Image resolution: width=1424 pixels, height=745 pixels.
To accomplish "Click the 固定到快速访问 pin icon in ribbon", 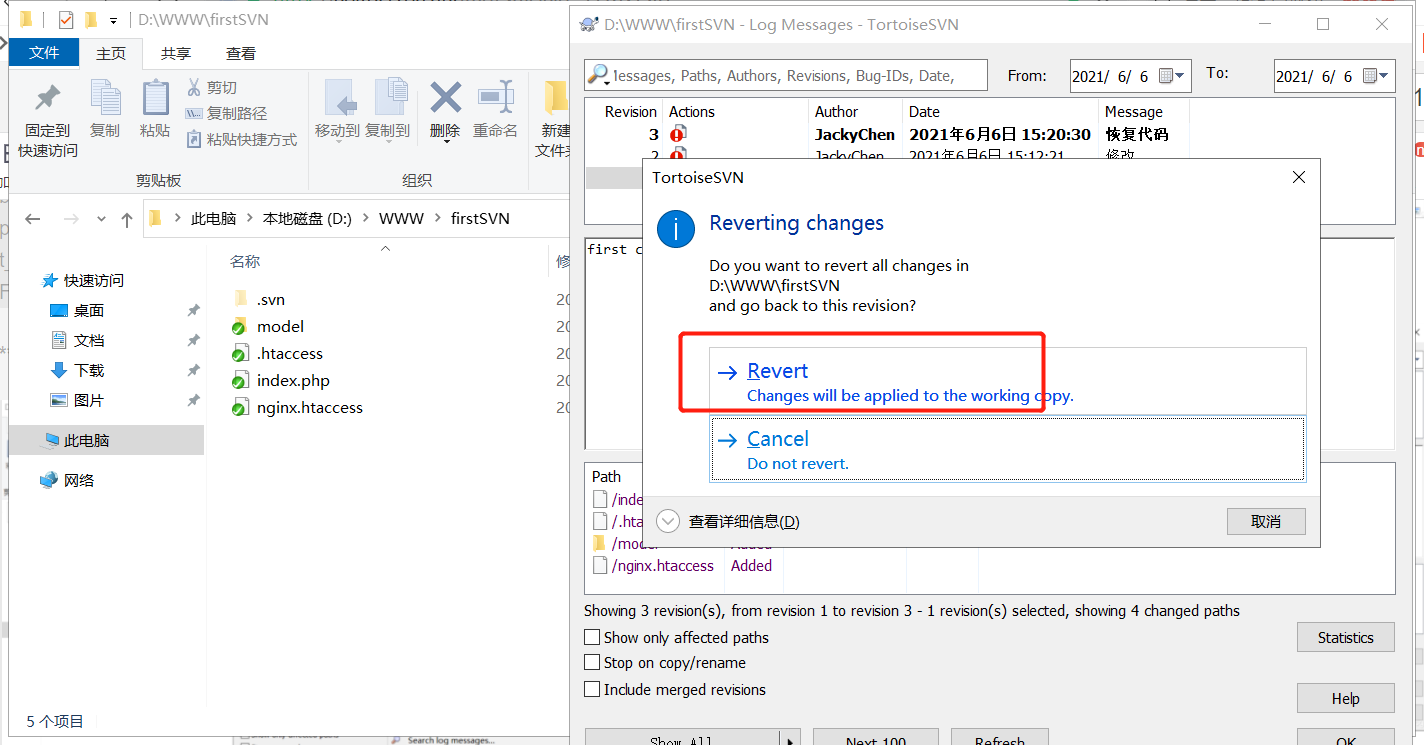I will click(47, 98).
